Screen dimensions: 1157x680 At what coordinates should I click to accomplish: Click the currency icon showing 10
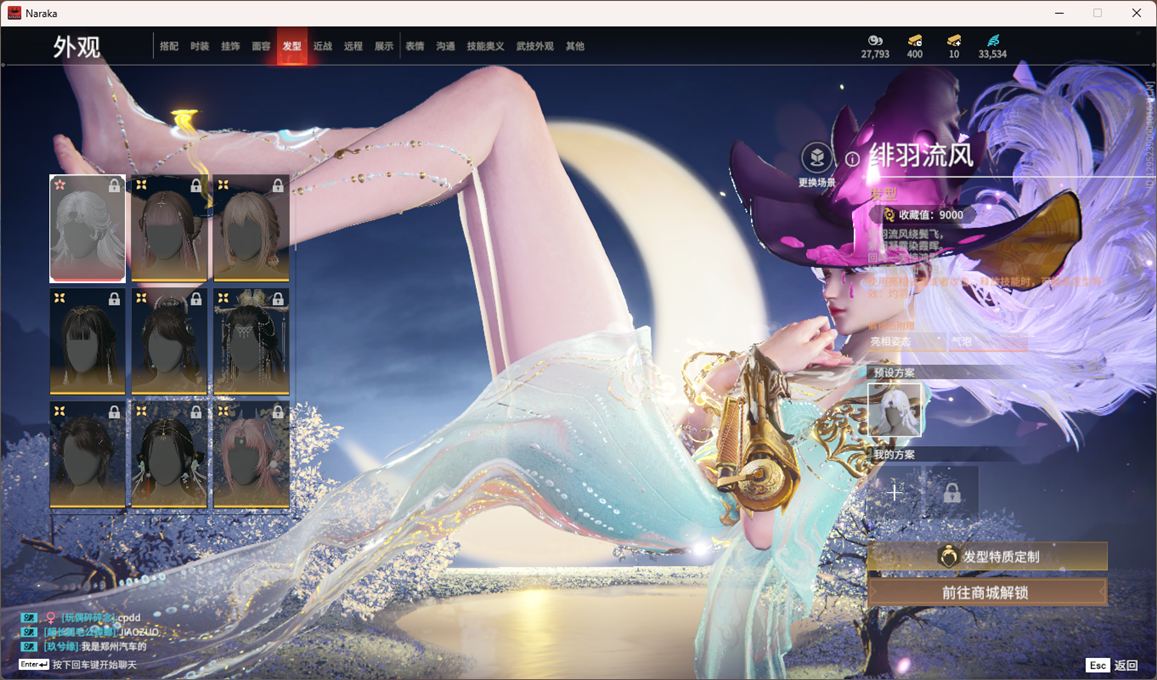pyautogui.click(x=954, y=40)
